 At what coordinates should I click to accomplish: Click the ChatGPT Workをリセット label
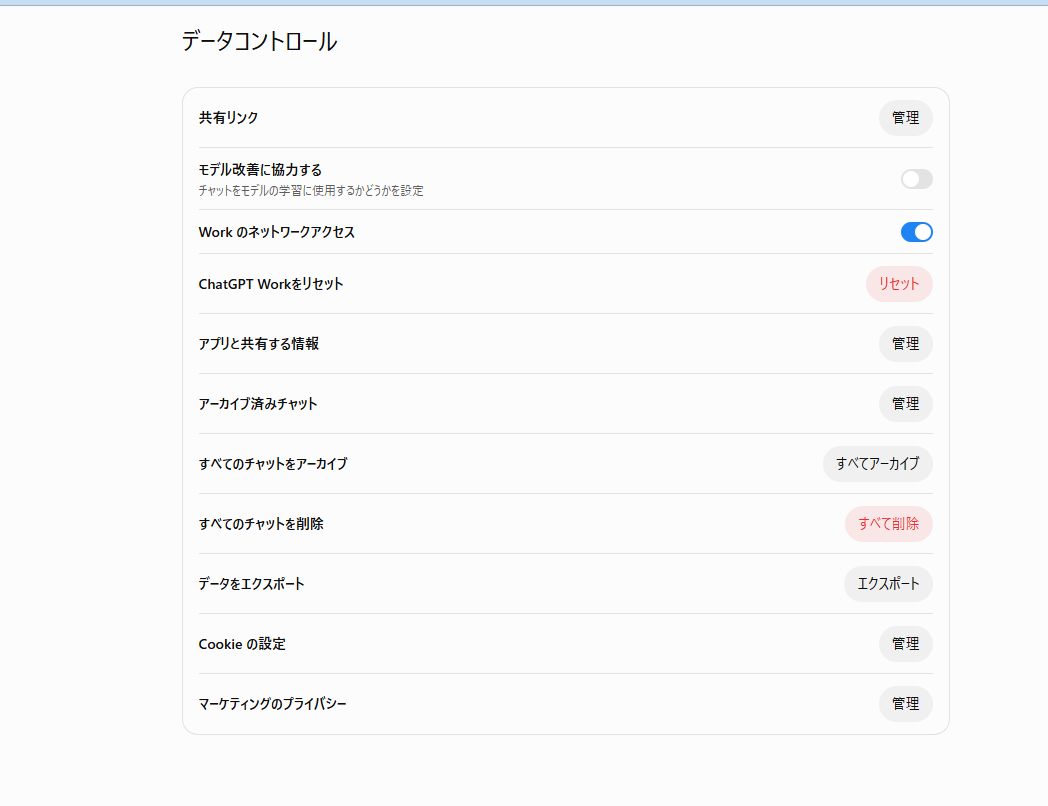[x=271, y=284]
